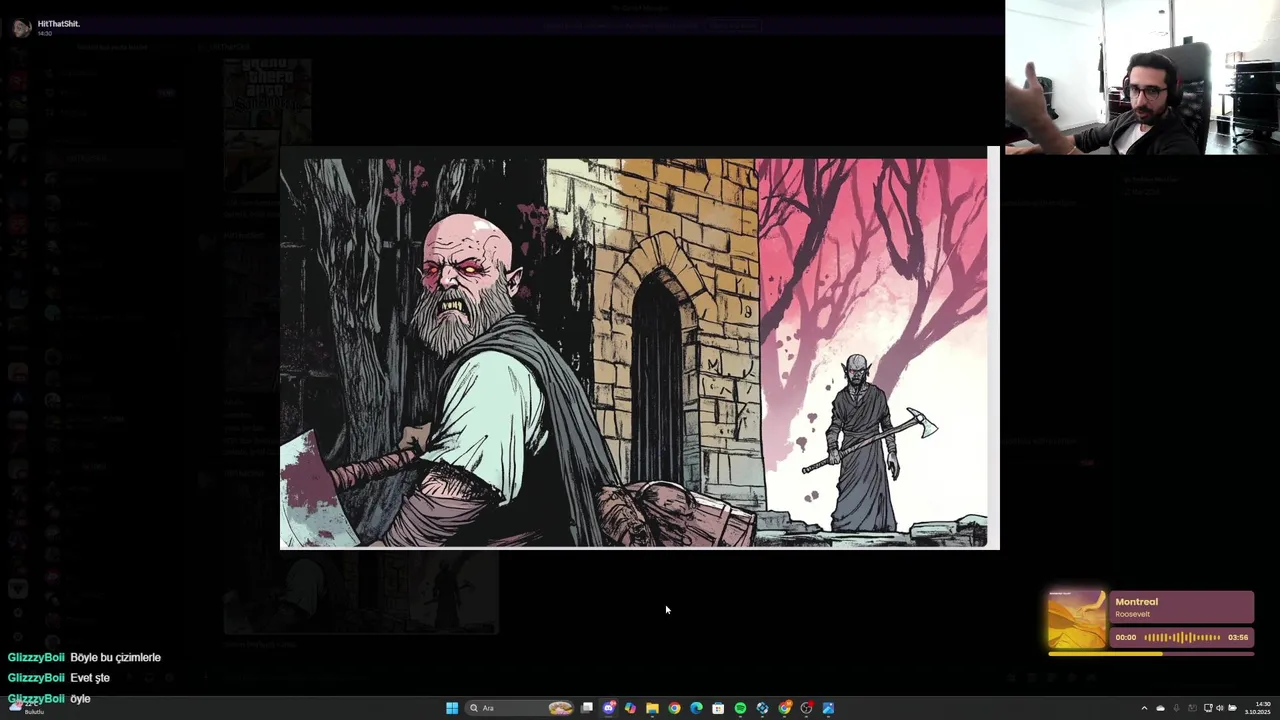Click the HitThatShit profile avatar

(x=21, y=28)
